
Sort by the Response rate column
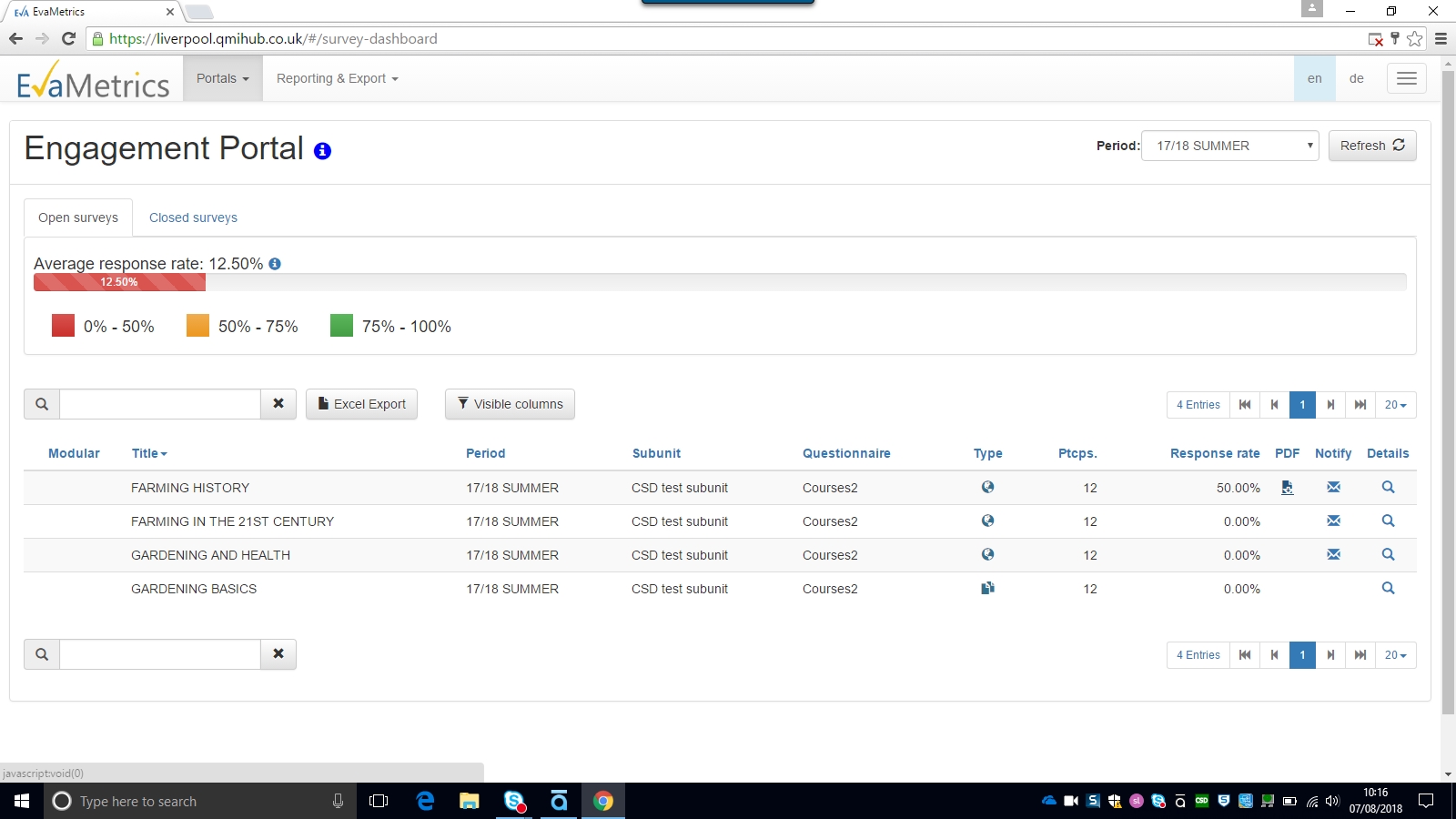coord(1215,453)
